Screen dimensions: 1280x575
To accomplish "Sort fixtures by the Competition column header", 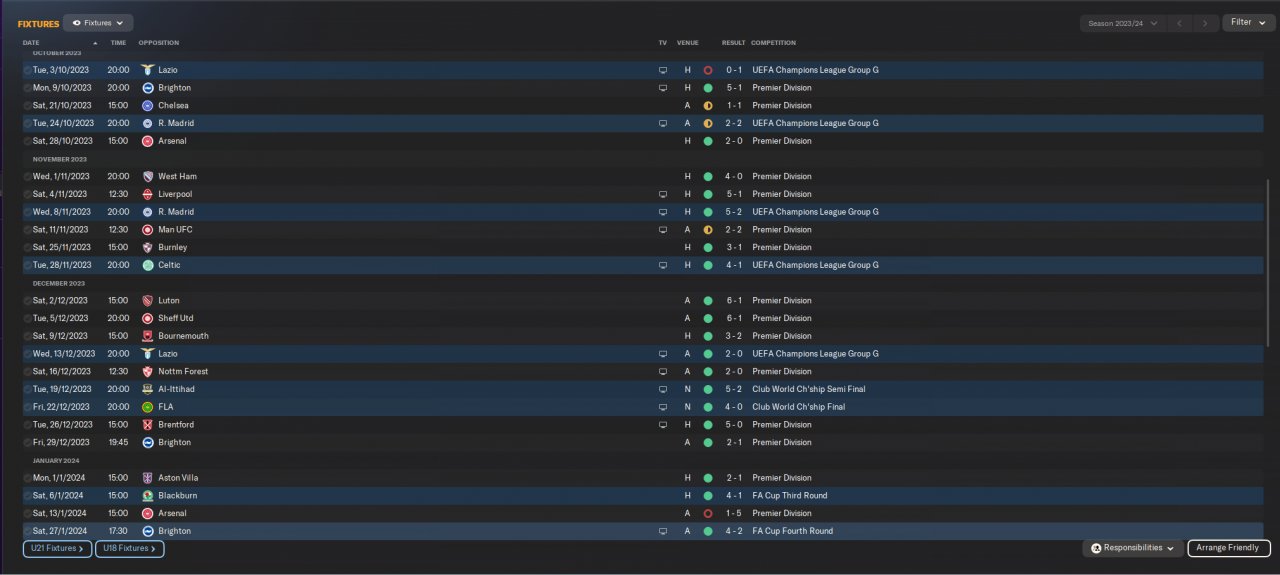I will 773,43.
